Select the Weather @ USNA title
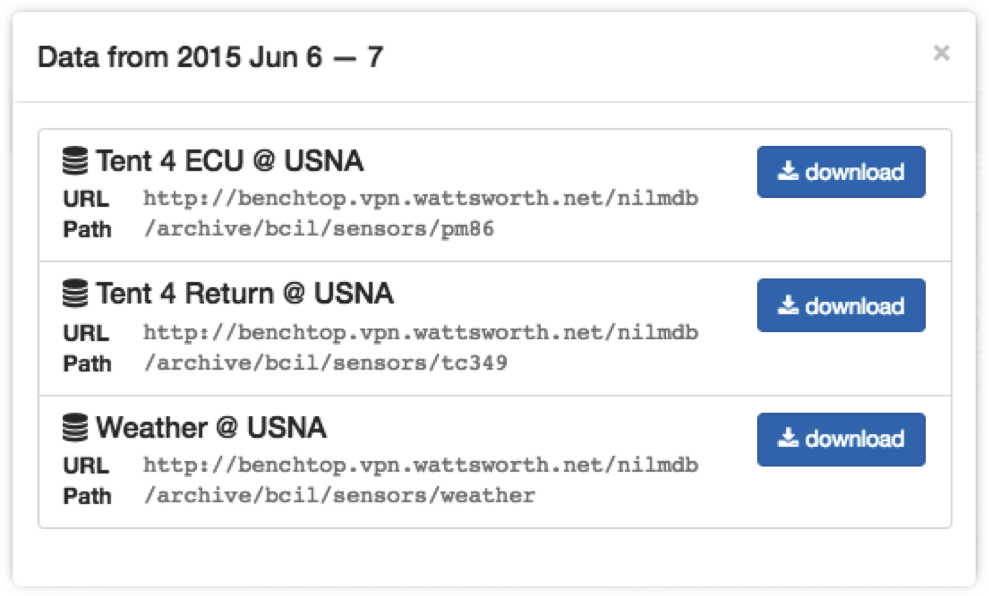The height and width of the screenshot is (596, 989). (211, 428)
